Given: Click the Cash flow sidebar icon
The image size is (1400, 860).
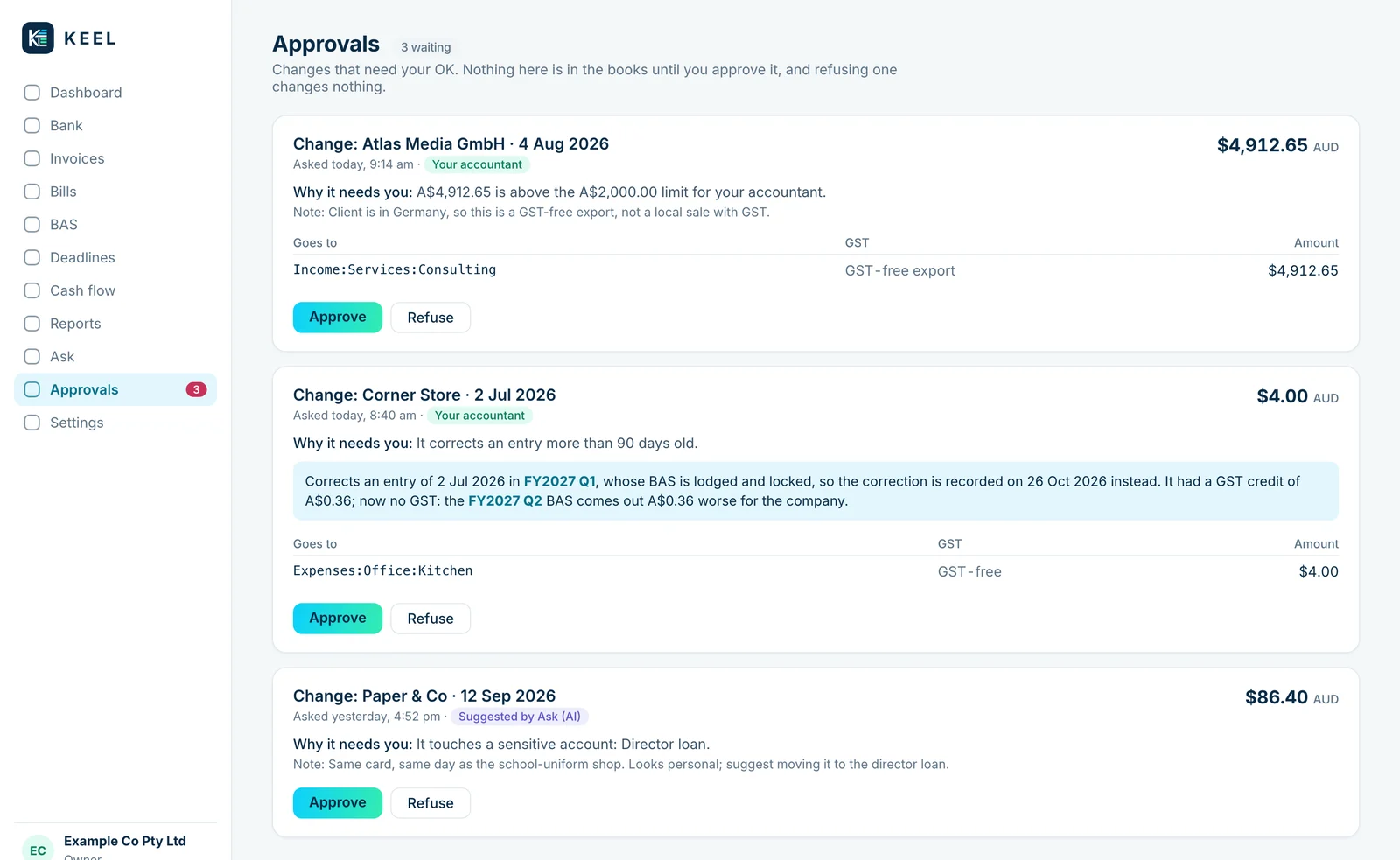Looking at the screenshot, I should [32, 290].
